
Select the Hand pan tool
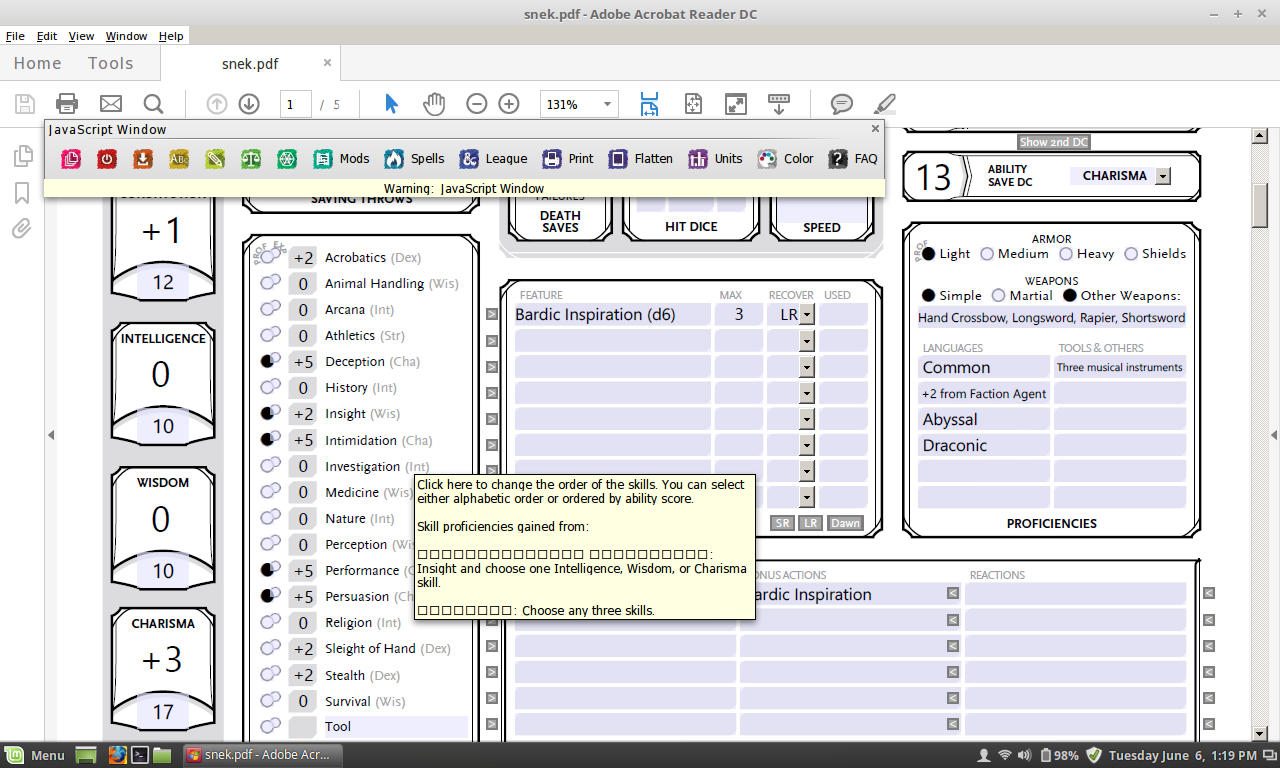point(433,104)
